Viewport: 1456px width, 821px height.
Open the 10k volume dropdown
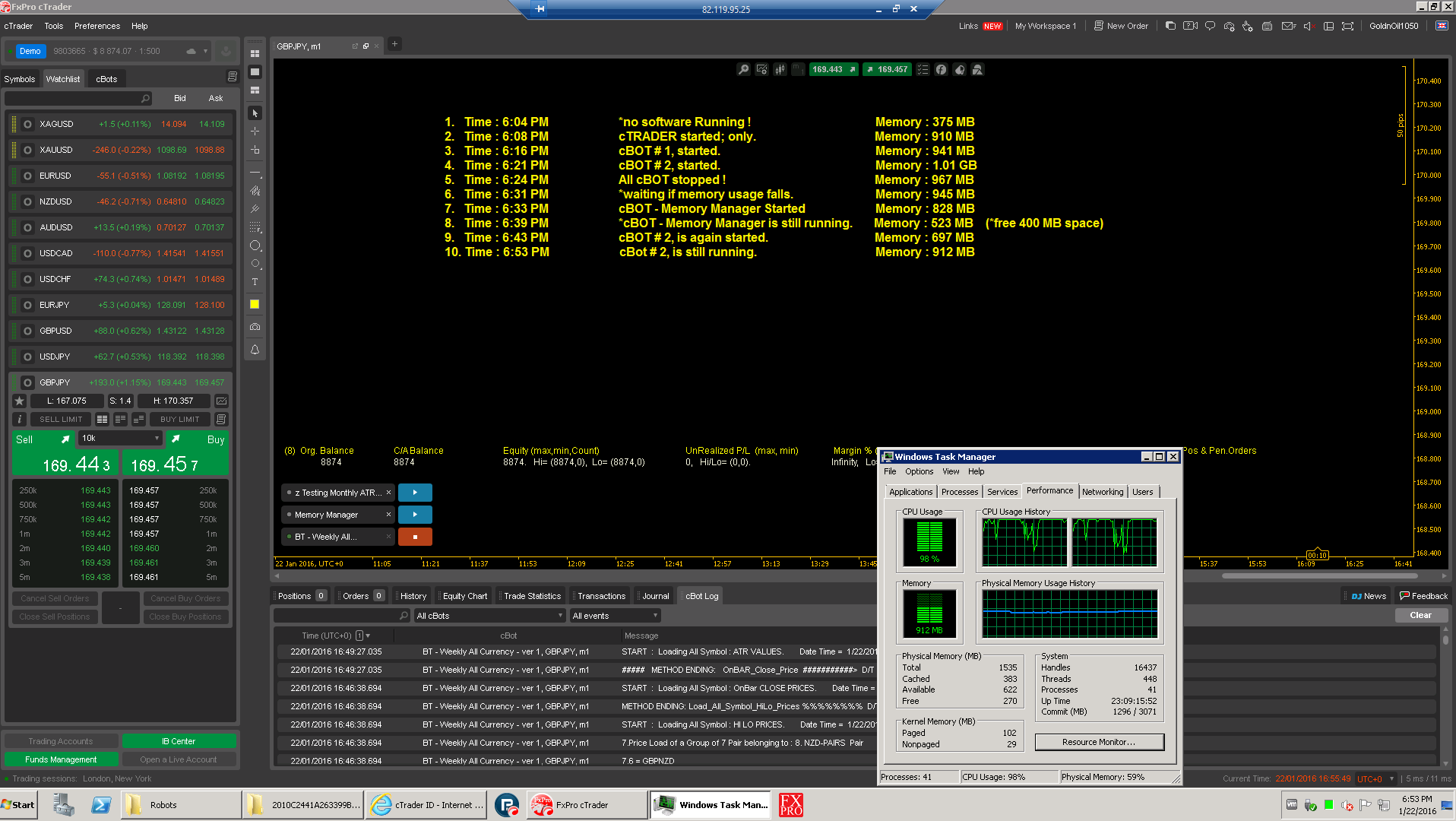point(120,438)
